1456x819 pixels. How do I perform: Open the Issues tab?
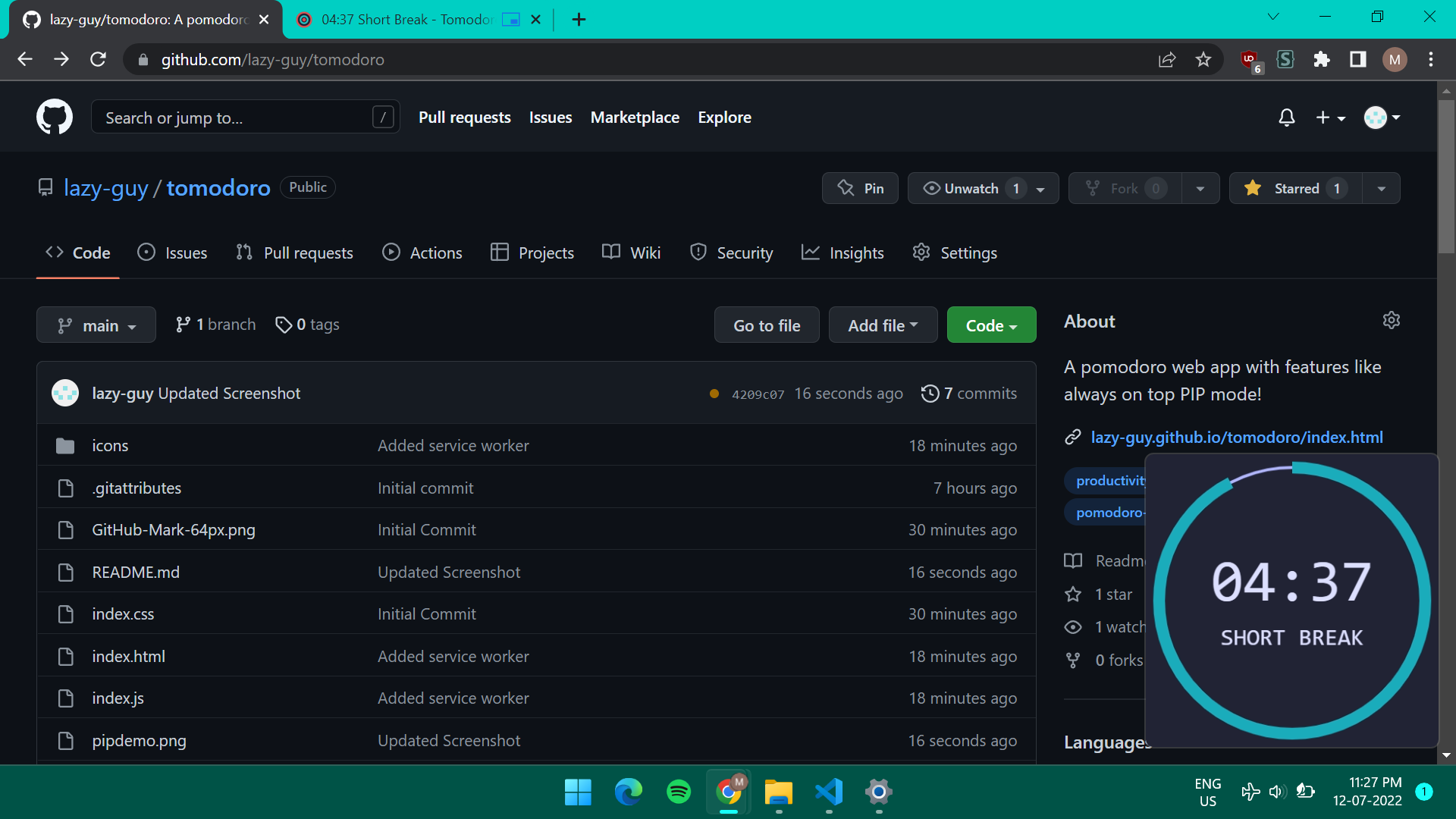click(186, 253)
